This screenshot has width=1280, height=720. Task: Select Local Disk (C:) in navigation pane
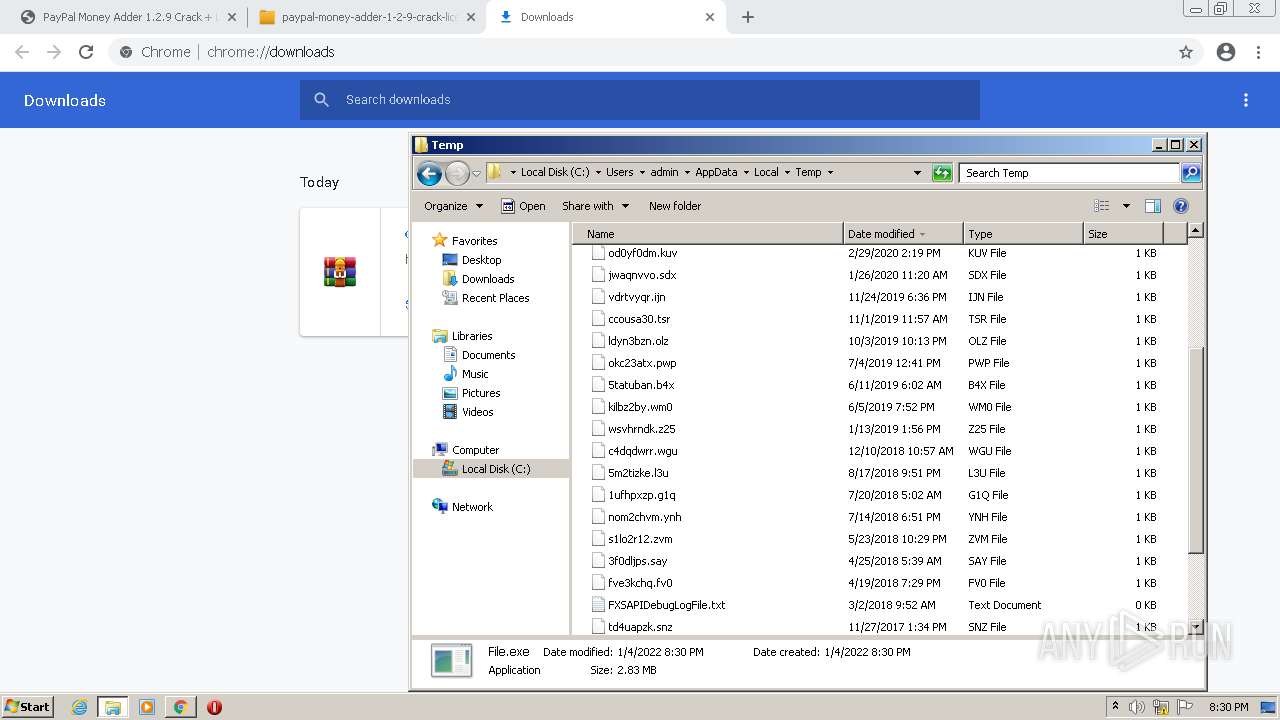tap(495, 469)
